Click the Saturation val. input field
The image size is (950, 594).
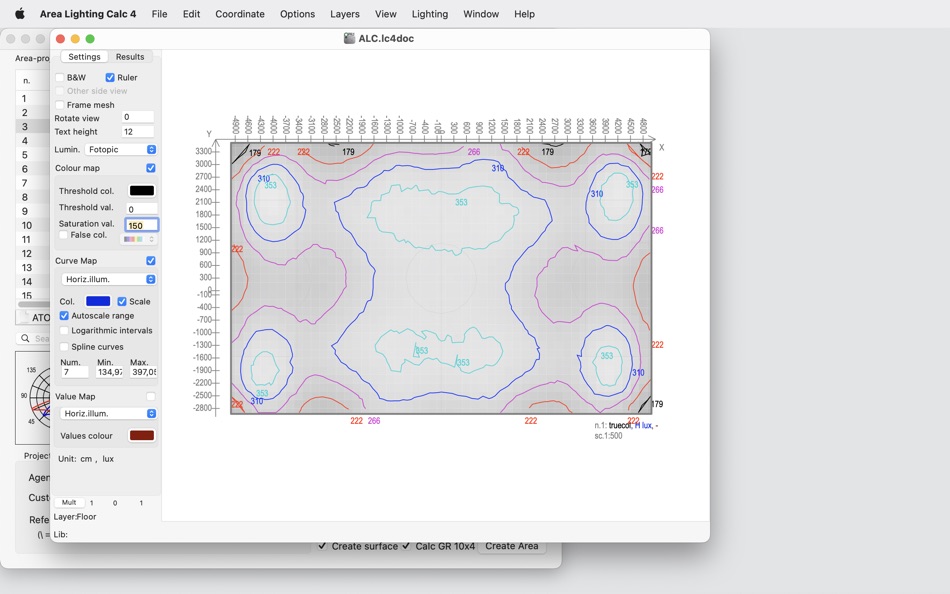[142, 225]
